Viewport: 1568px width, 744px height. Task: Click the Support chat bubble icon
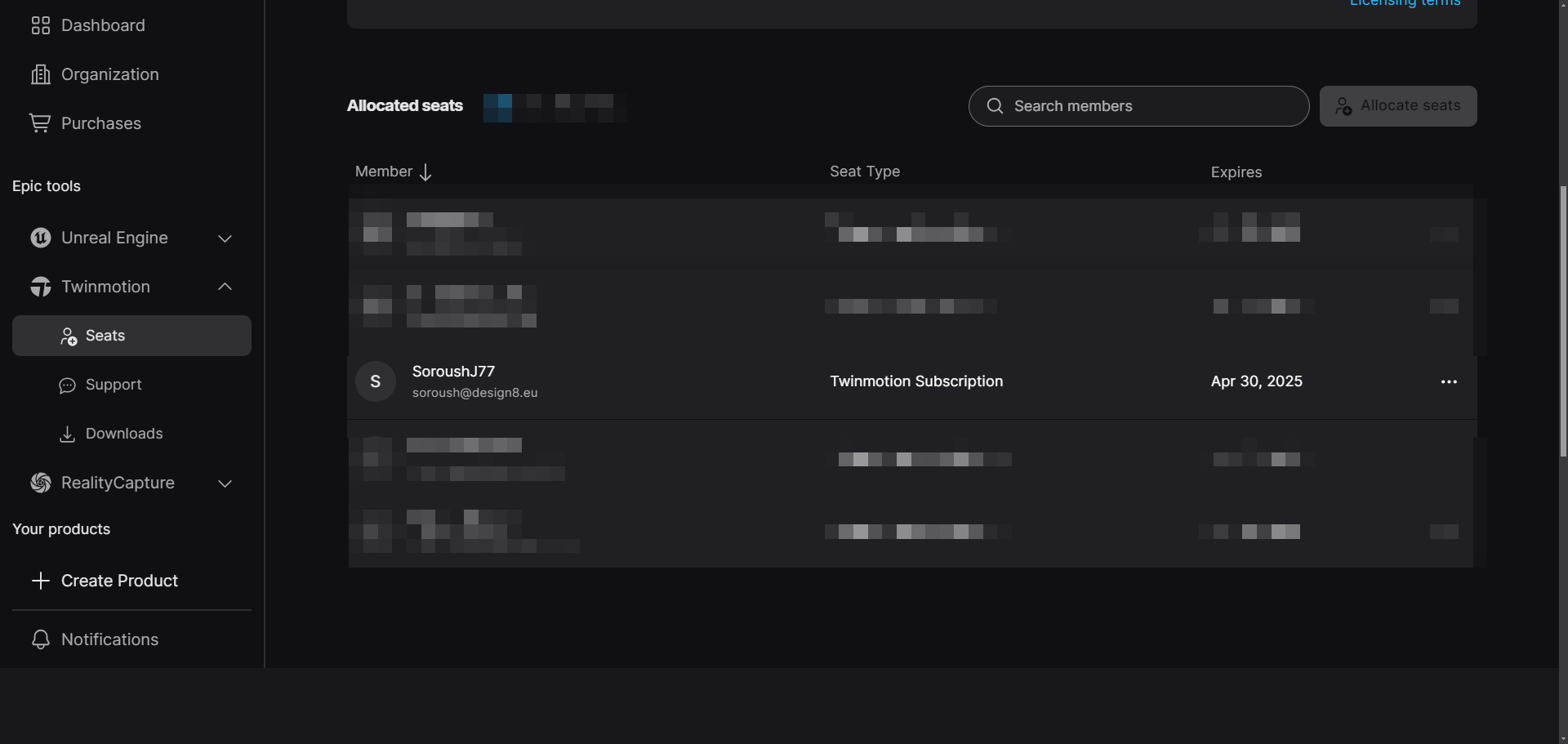click(x=68, y=385)
